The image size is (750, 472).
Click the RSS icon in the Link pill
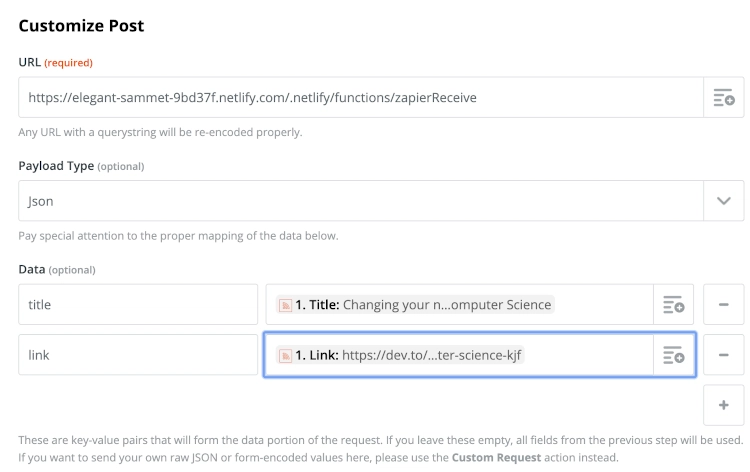coord(285,355)
